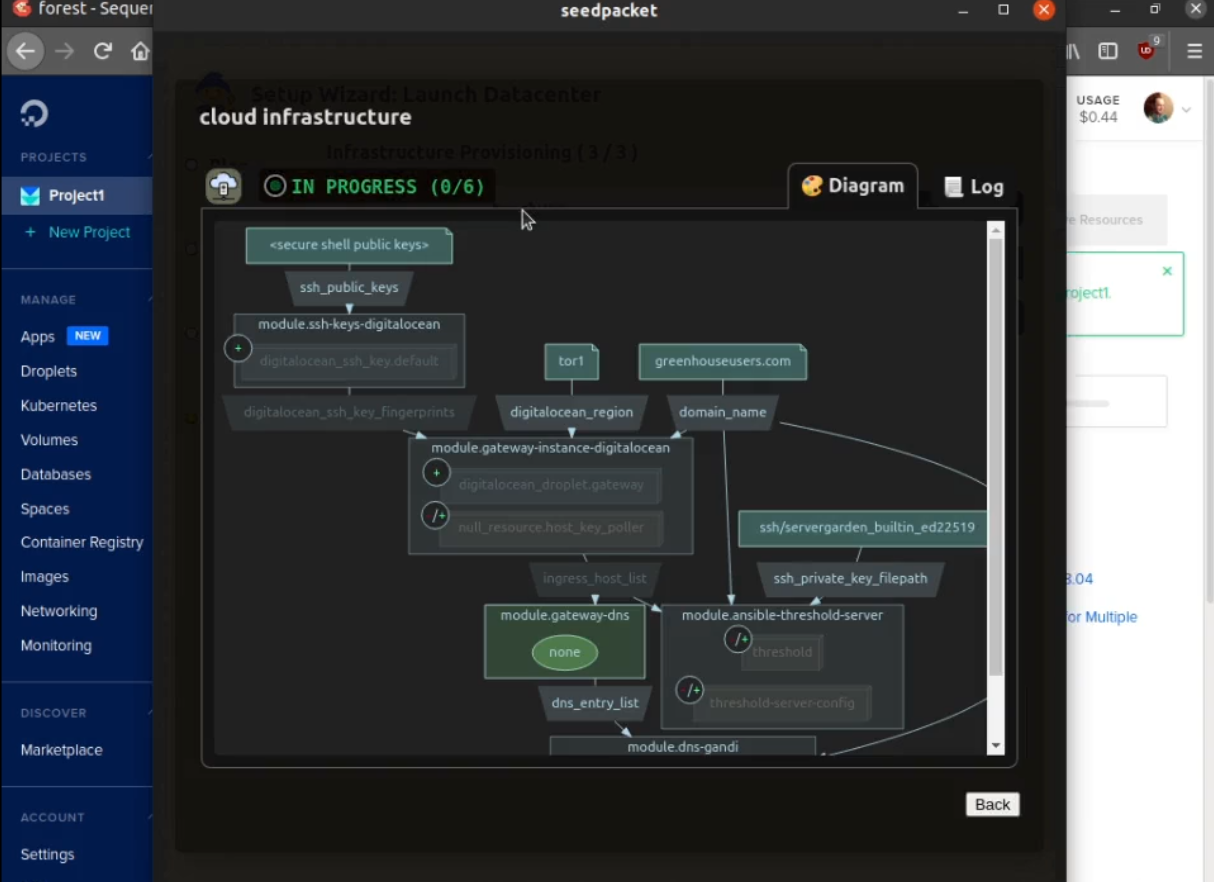Click the "null_resource.host_key_poller" resource
Screen dimensions: 1214x882
[x=551, y=527]
